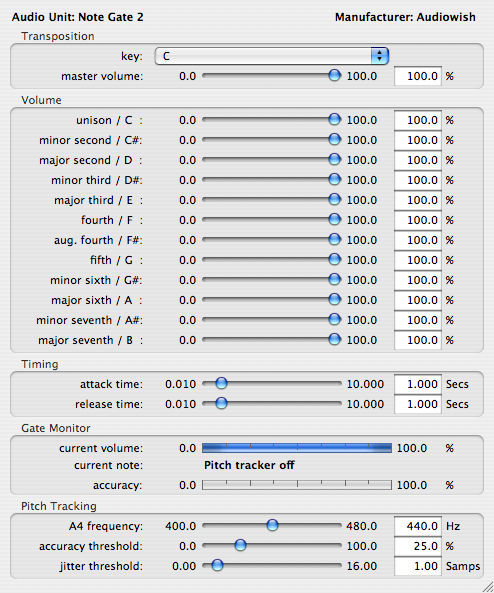Click the minor third / D# slider knob

pyautogui.click(x=334, y=180)
